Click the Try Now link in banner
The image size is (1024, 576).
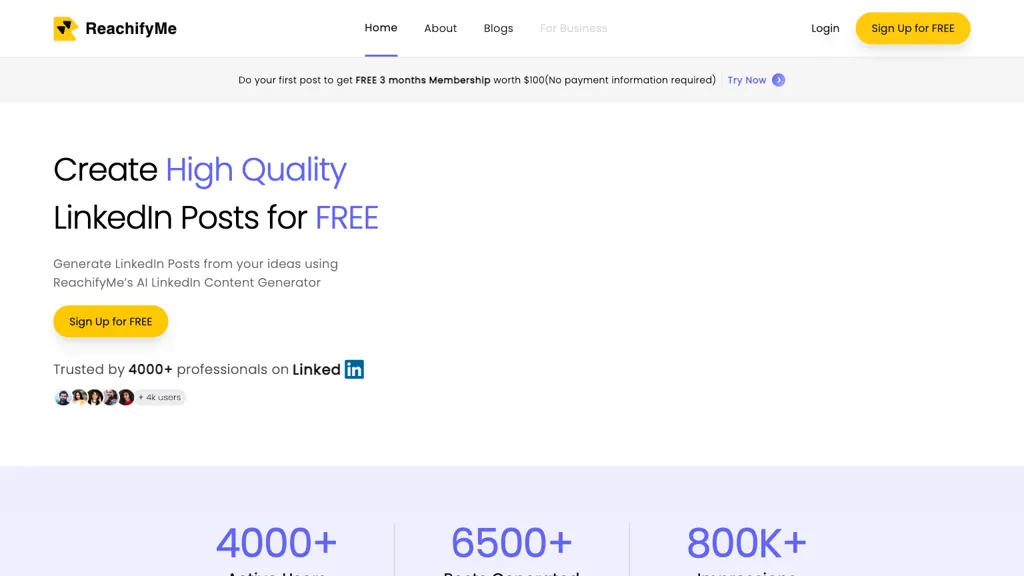click(746, 80)
